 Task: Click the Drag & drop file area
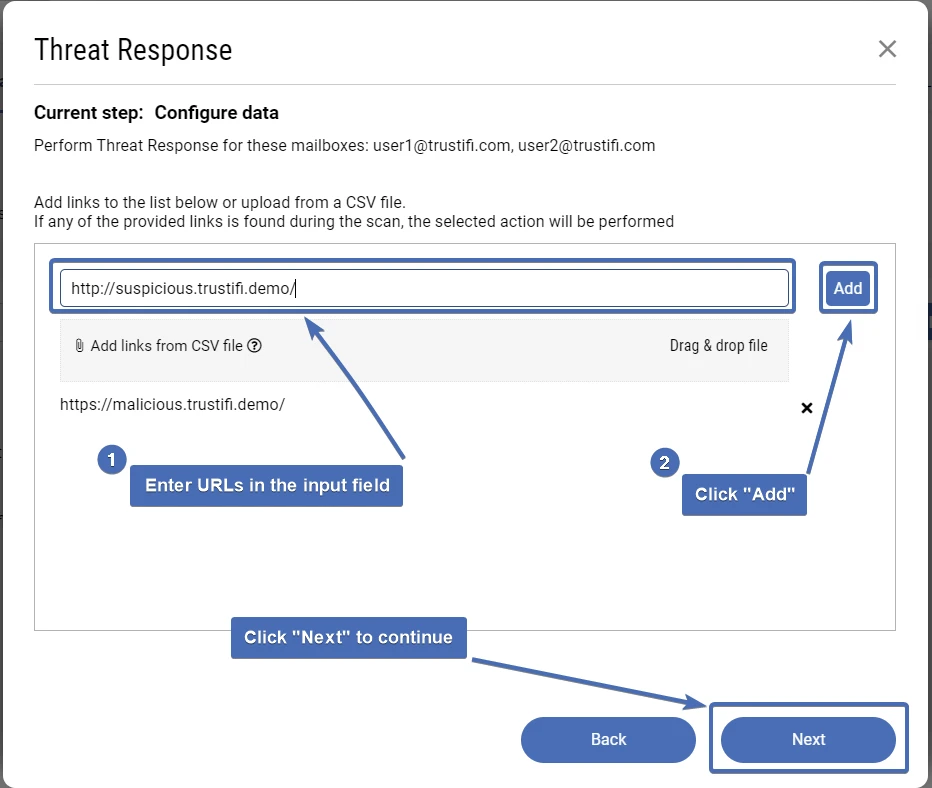point(719,345)
